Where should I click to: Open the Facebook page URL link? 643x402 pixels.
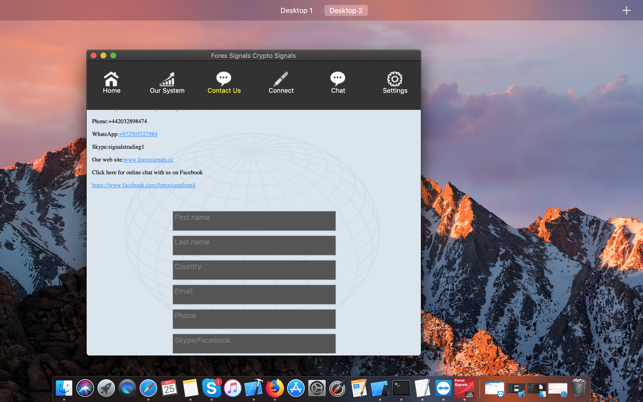click(x=143, y=185)
